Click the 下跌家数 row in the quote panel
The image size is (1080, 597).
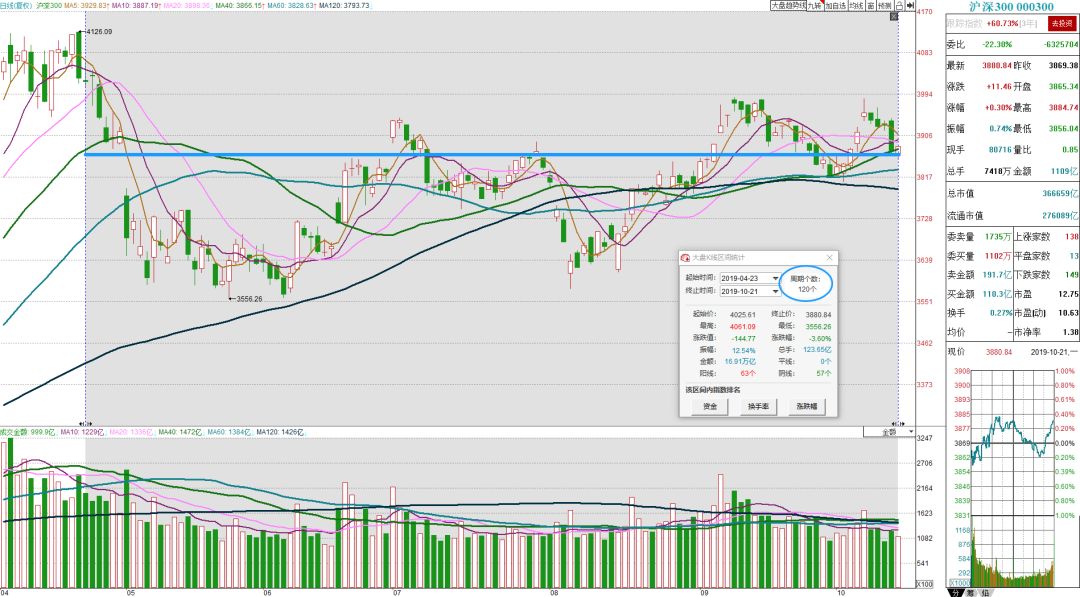point(1046,275)
